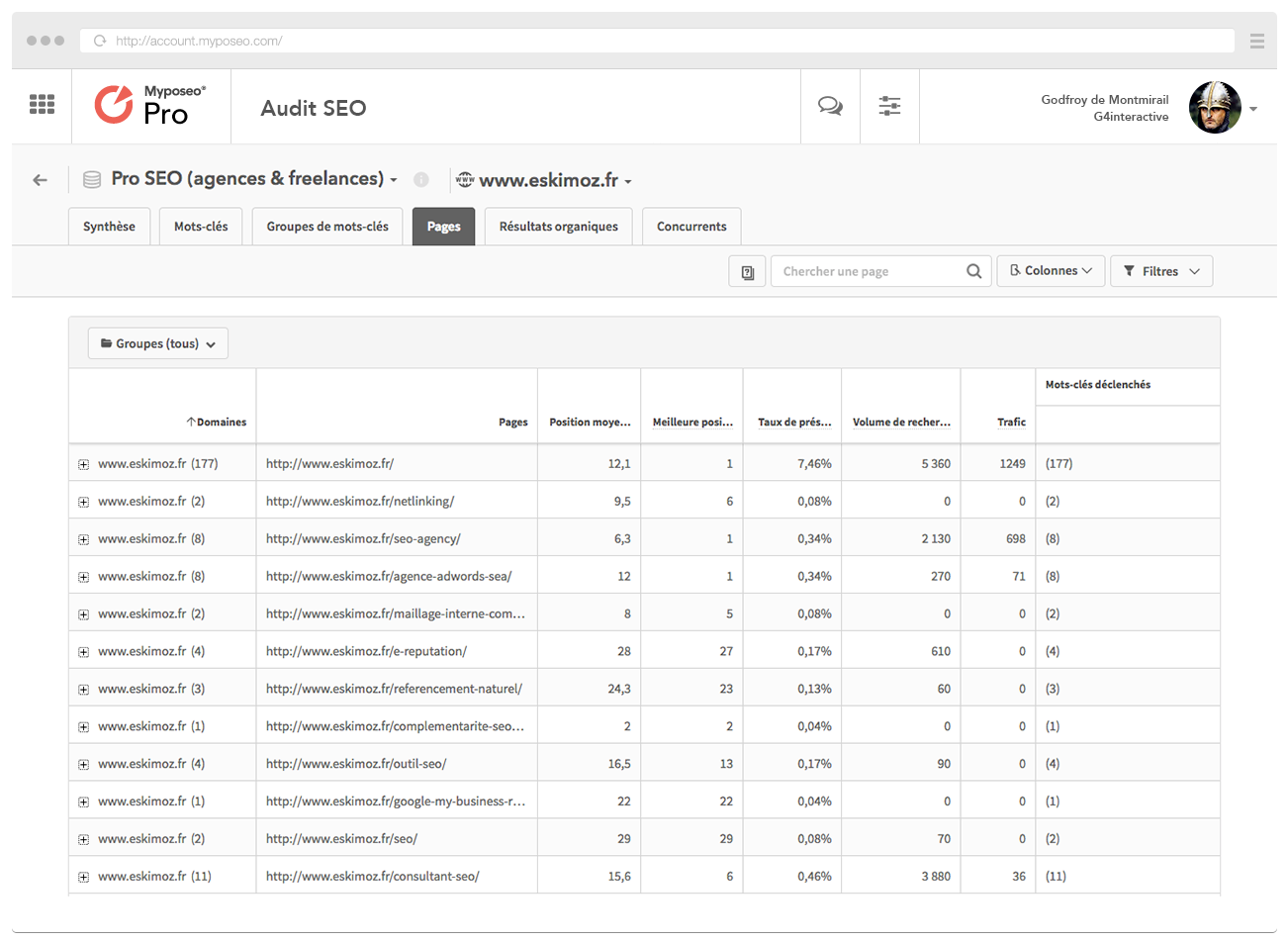The height and width of the screenshot is (942, 1288).
Task: Click Godfroy de Montmirail user name
Action: pos(1104,99)
